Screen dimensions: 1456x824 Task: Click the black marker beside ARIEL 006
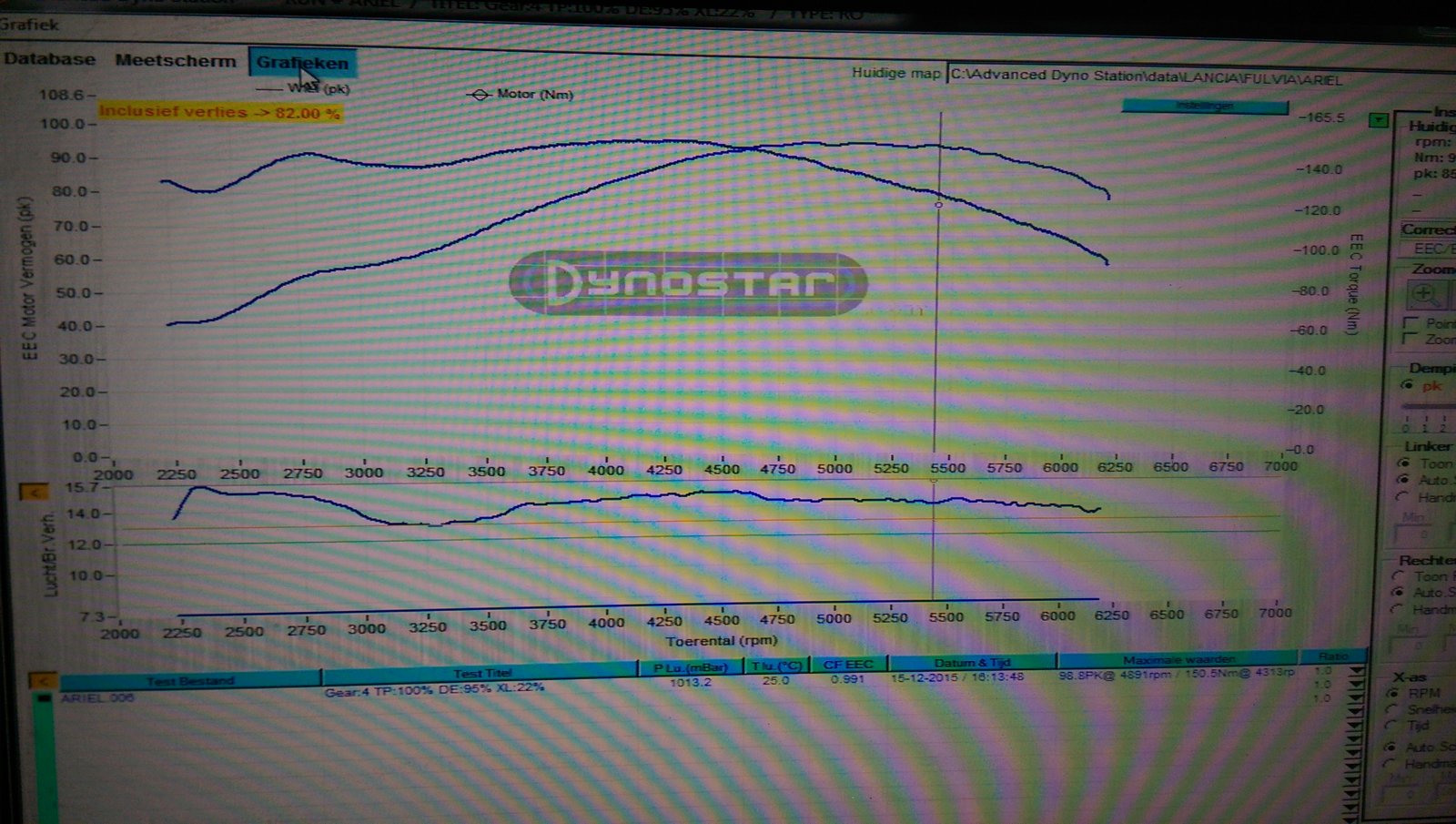tap(42, 698)
